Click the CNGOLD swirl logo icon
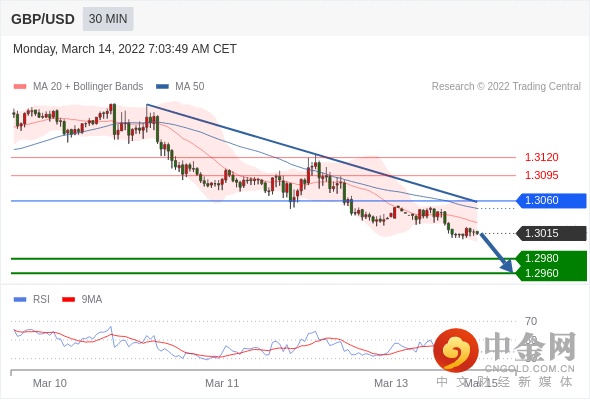This screenshot has width=590, height=400. tap(456, 350)
